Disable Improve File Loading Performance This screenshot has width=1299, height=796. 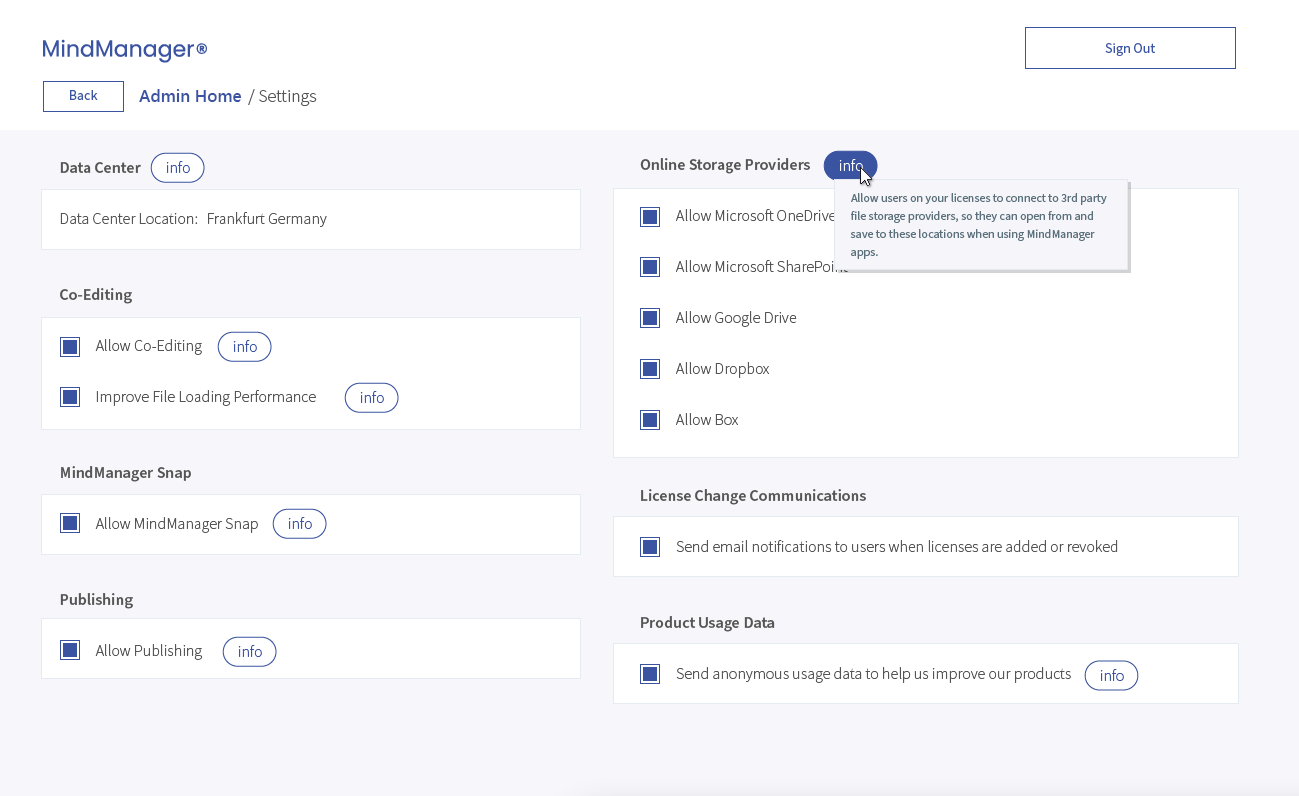tap(70, 398)
